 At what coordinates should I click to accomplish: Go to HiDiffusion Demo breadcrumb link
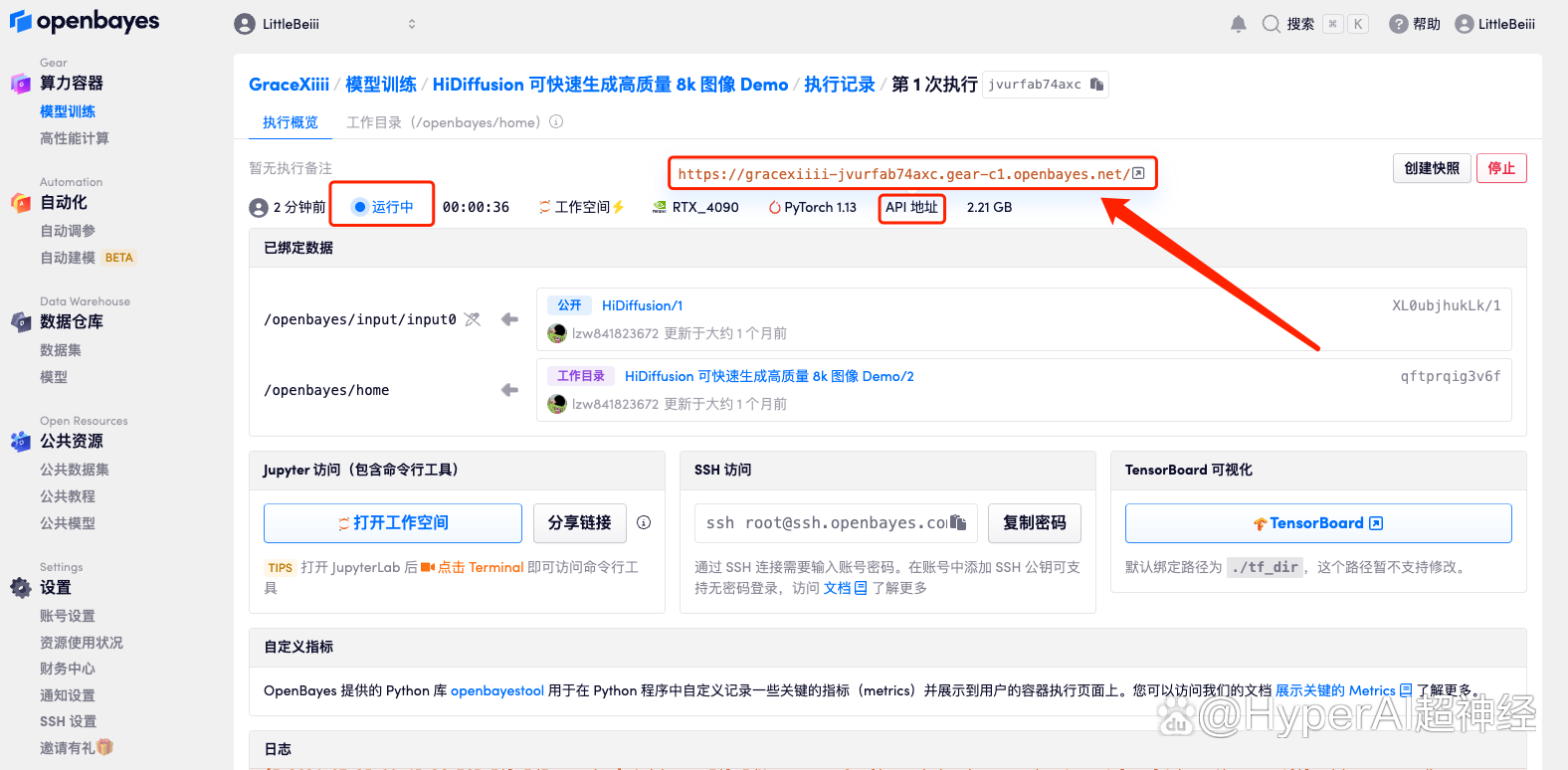click(x=610, y=85)
